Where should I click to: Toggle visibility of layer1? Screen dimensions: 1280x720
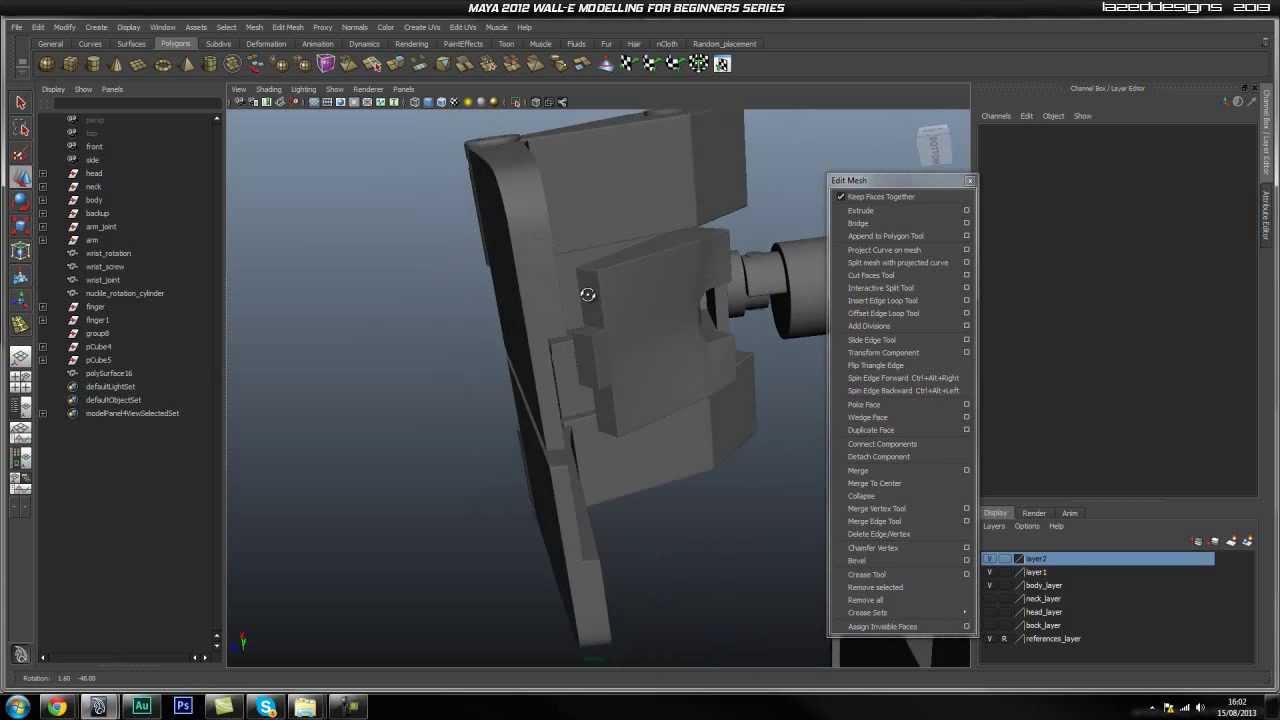990,572
